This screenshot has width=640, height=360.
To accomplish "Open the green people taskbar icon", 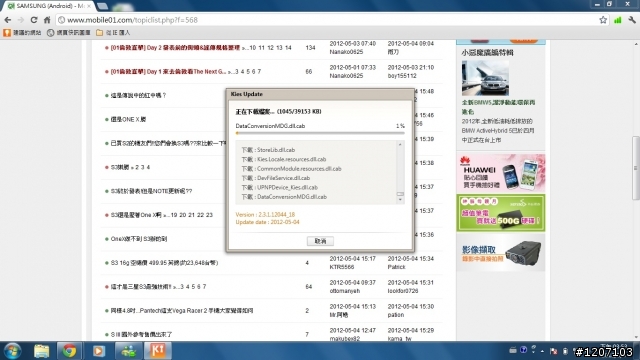I will click(128, 351).
